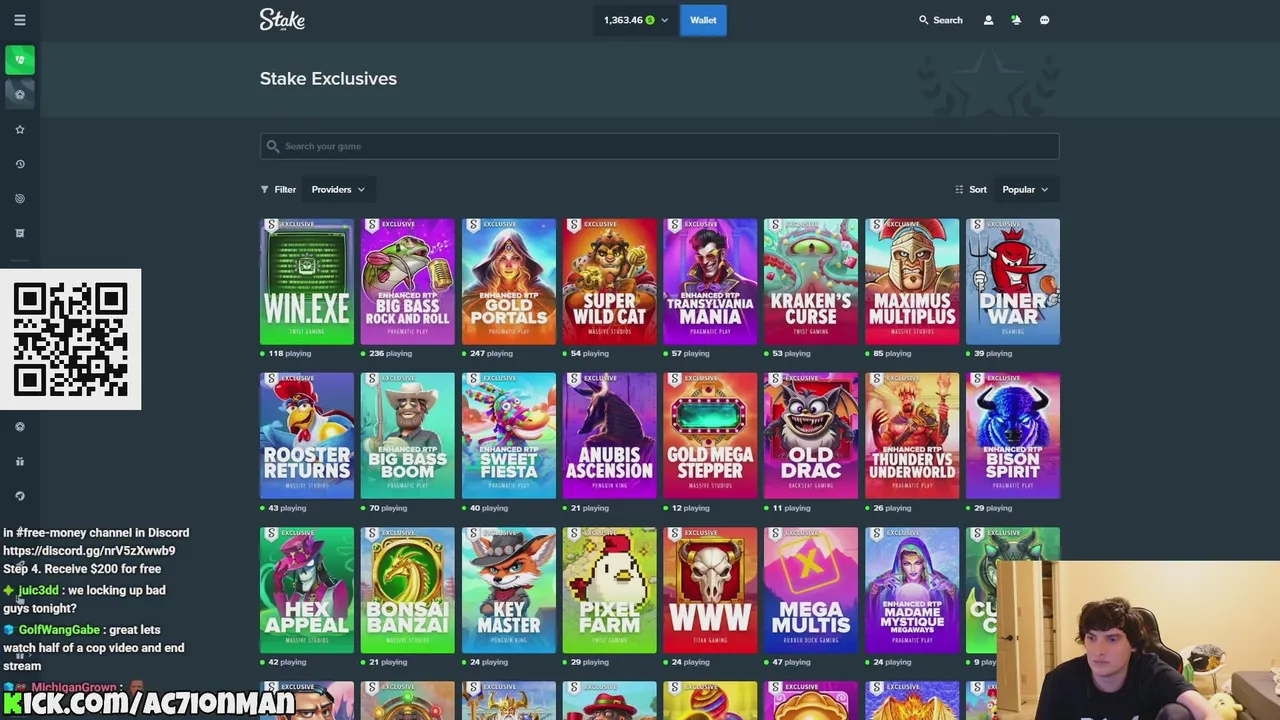Click '85 playing' under Maximus Multiplus
Viewport: 1280px width, 720px height.
(892, 353)
